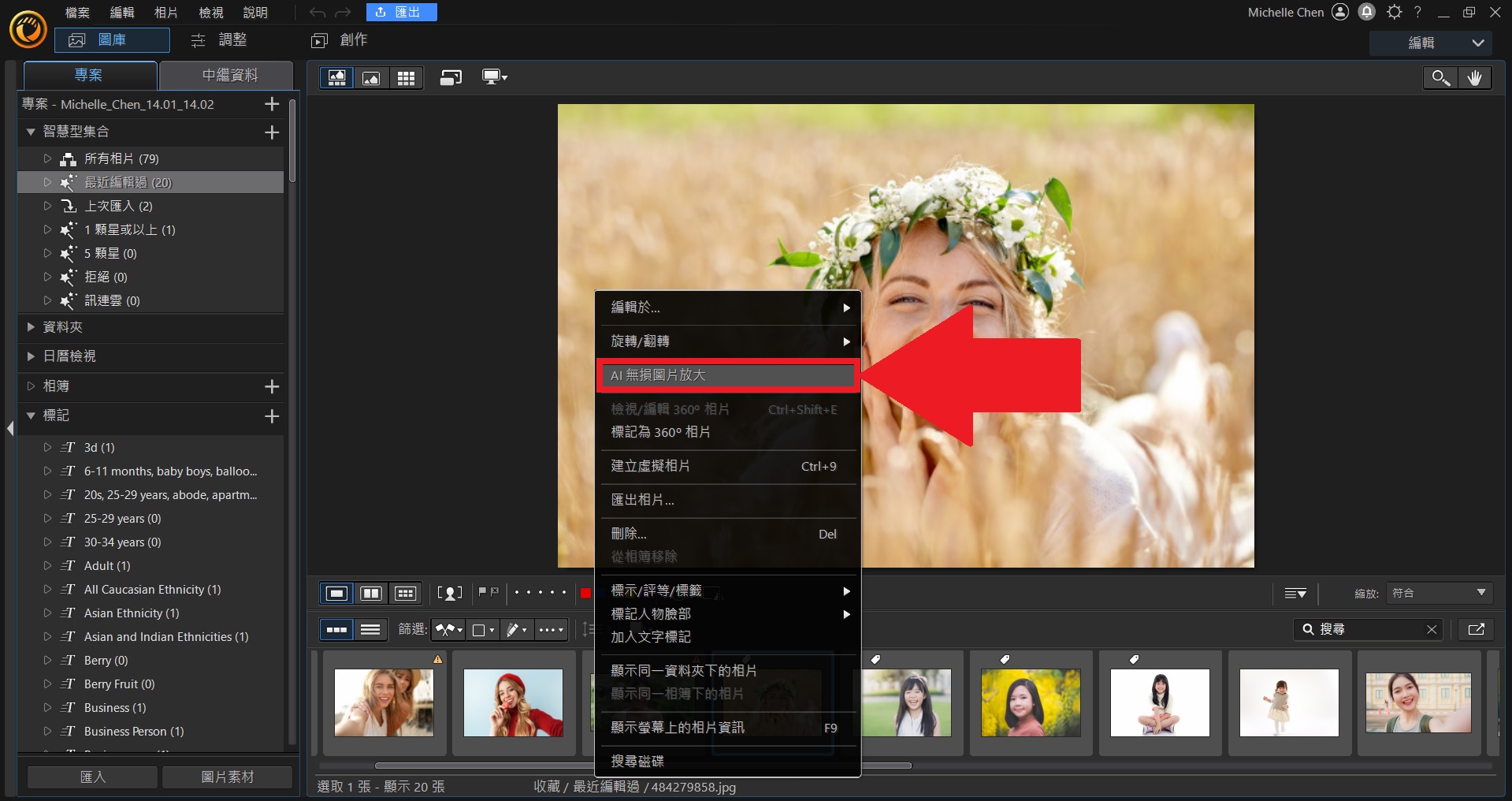
Task: Click the blue 匯出 export button
Action: tap(401, 13)
